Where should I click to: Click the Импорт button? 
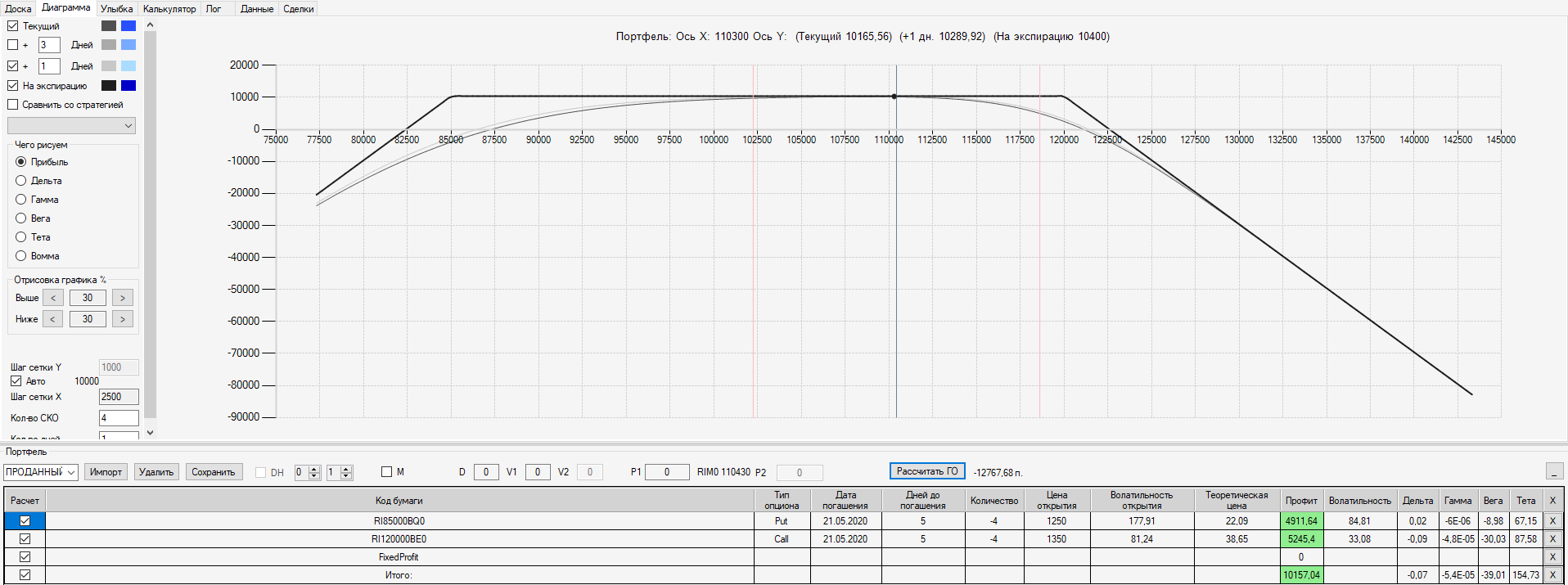[106, 472]
